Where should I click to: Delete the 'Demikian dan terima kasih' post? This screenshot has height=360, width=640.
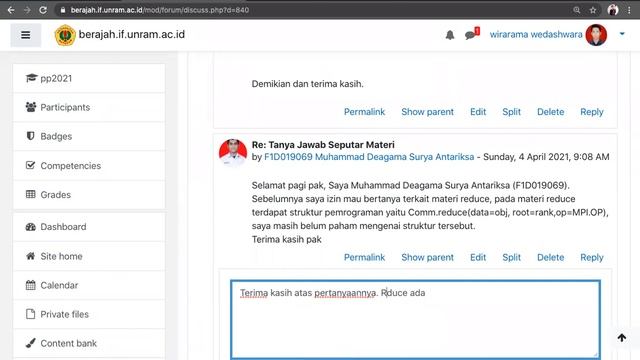tap(551, 112)
